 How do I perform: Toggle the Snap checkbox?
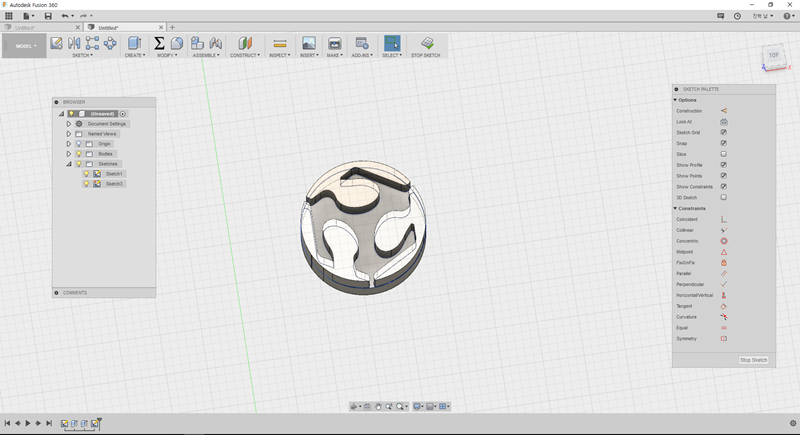[723, 143]
